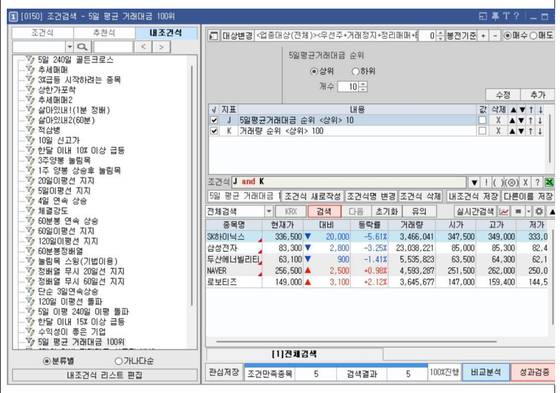The height and width of the screenshot is (393, 560).
Task: Open settings gear in results toolbar
Action: [539, 212]
